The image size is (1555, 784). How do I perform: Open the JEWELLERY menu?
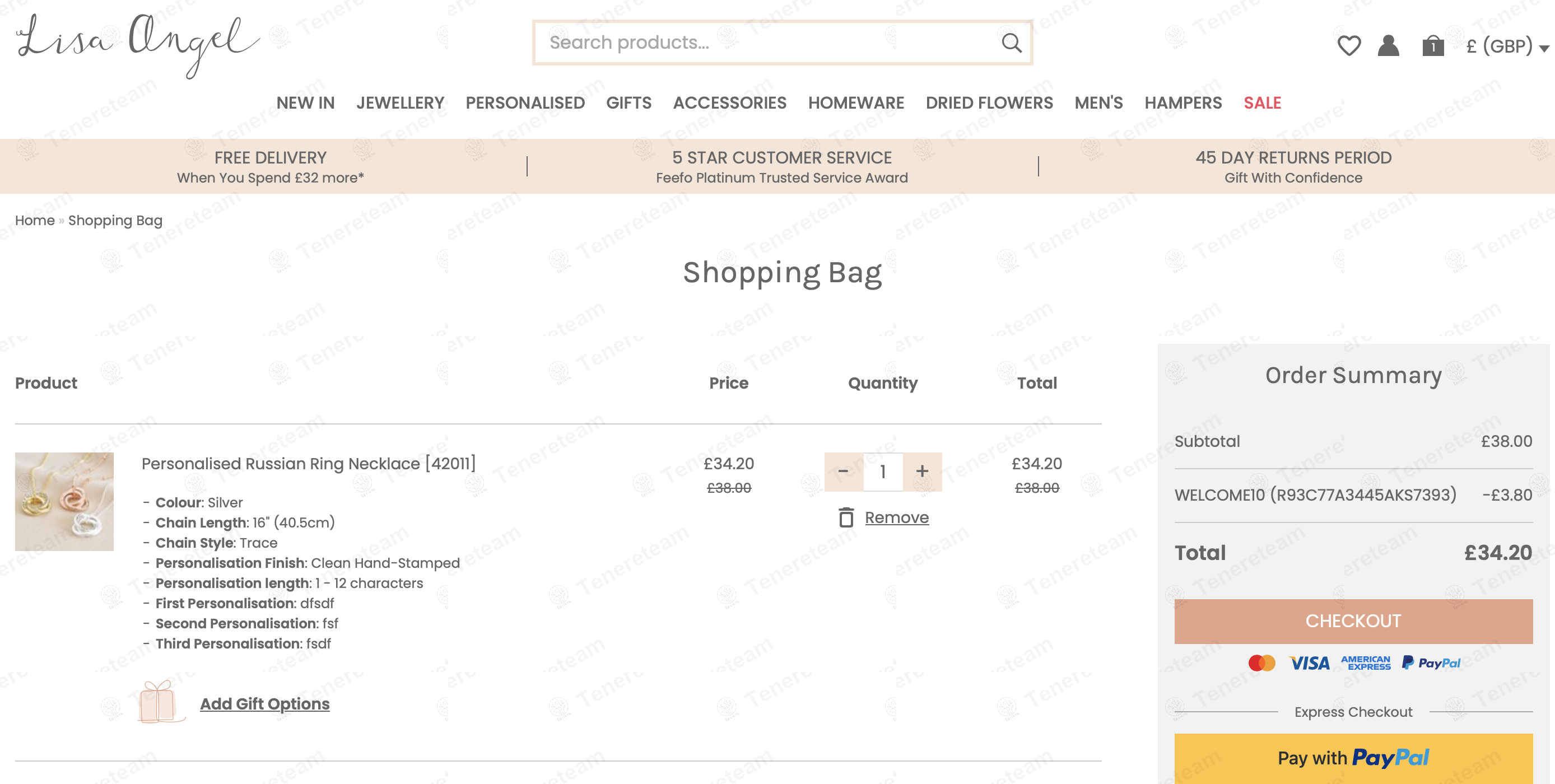(400, 102)
